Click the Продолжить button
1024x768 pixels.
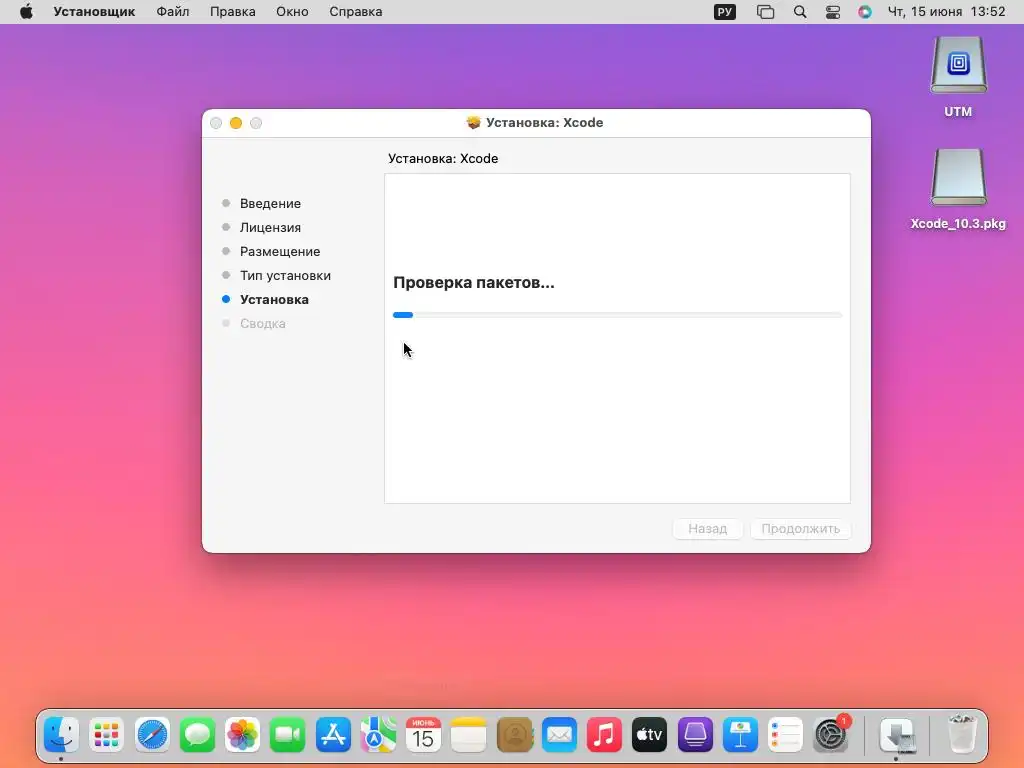point(801,528)
